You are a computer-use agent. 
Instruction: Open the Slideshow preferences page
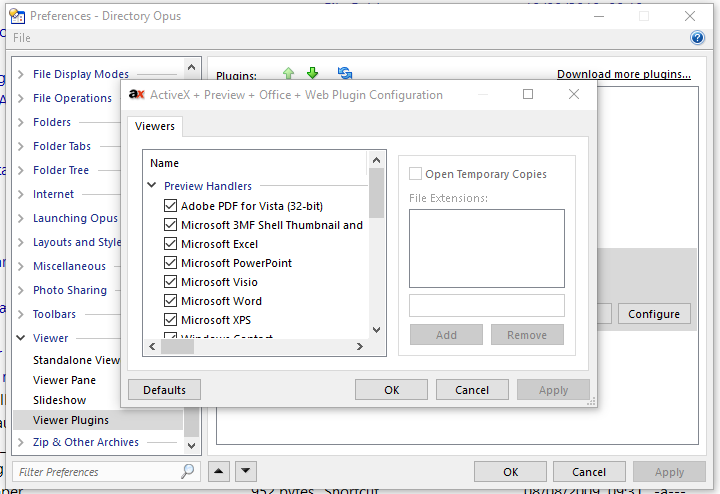click(59, 400)
